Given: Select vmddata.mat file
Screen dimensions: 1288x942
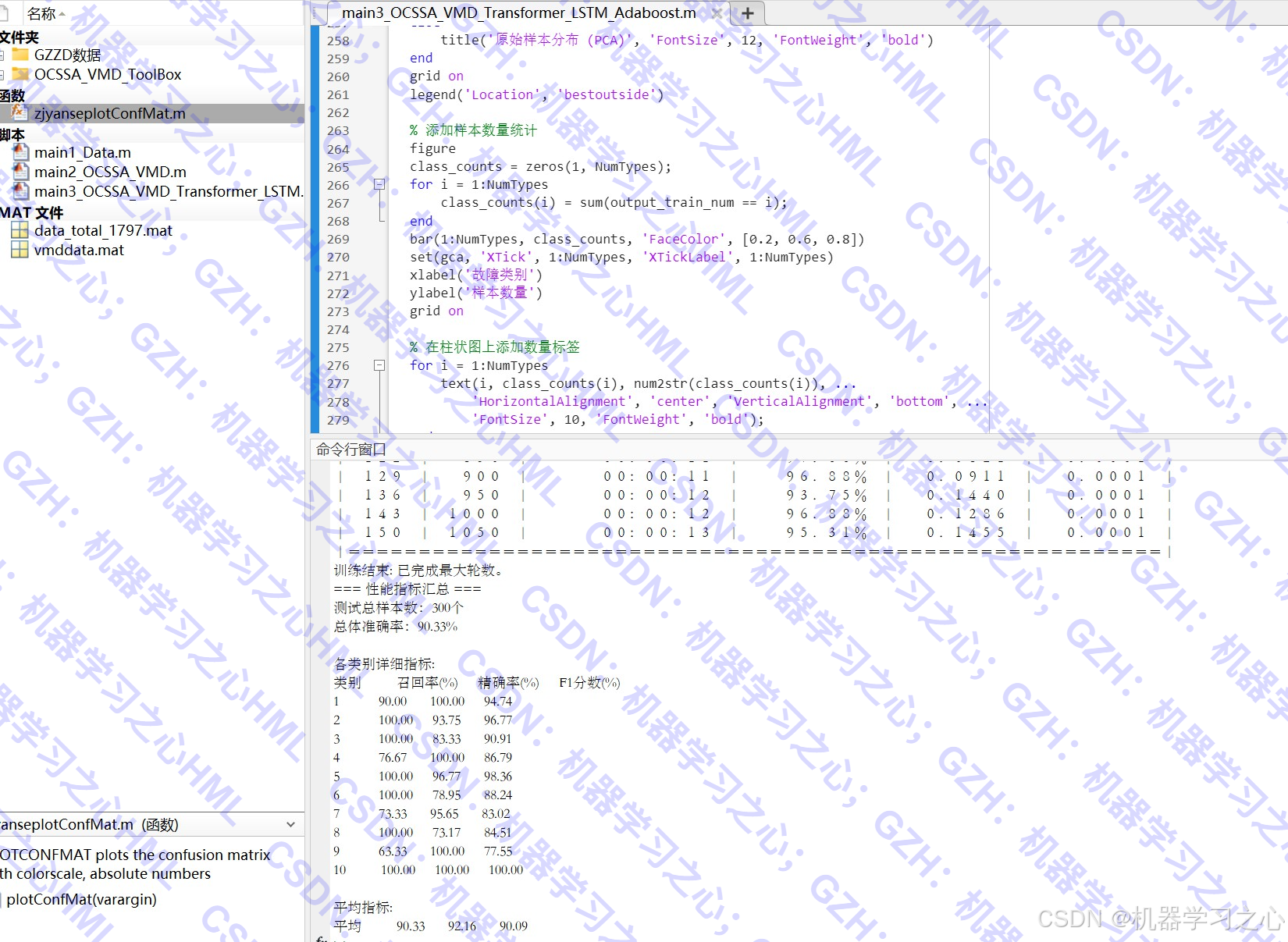Looking at the screenshot, I should click(79, 250).
